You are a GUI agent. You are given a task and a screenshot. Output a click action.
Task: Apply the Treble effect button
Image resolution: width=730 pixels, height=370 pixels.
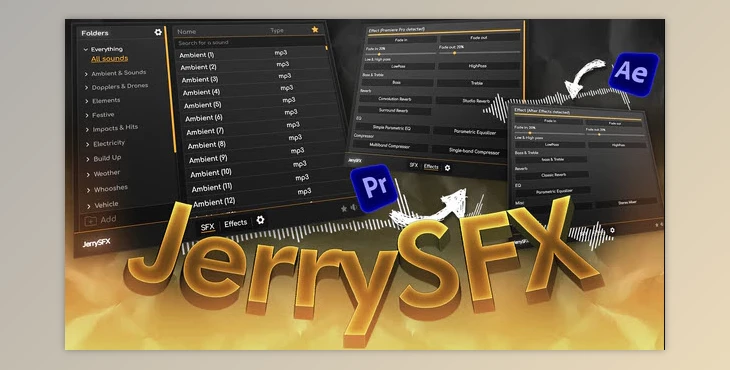click(x=477, y=83)
